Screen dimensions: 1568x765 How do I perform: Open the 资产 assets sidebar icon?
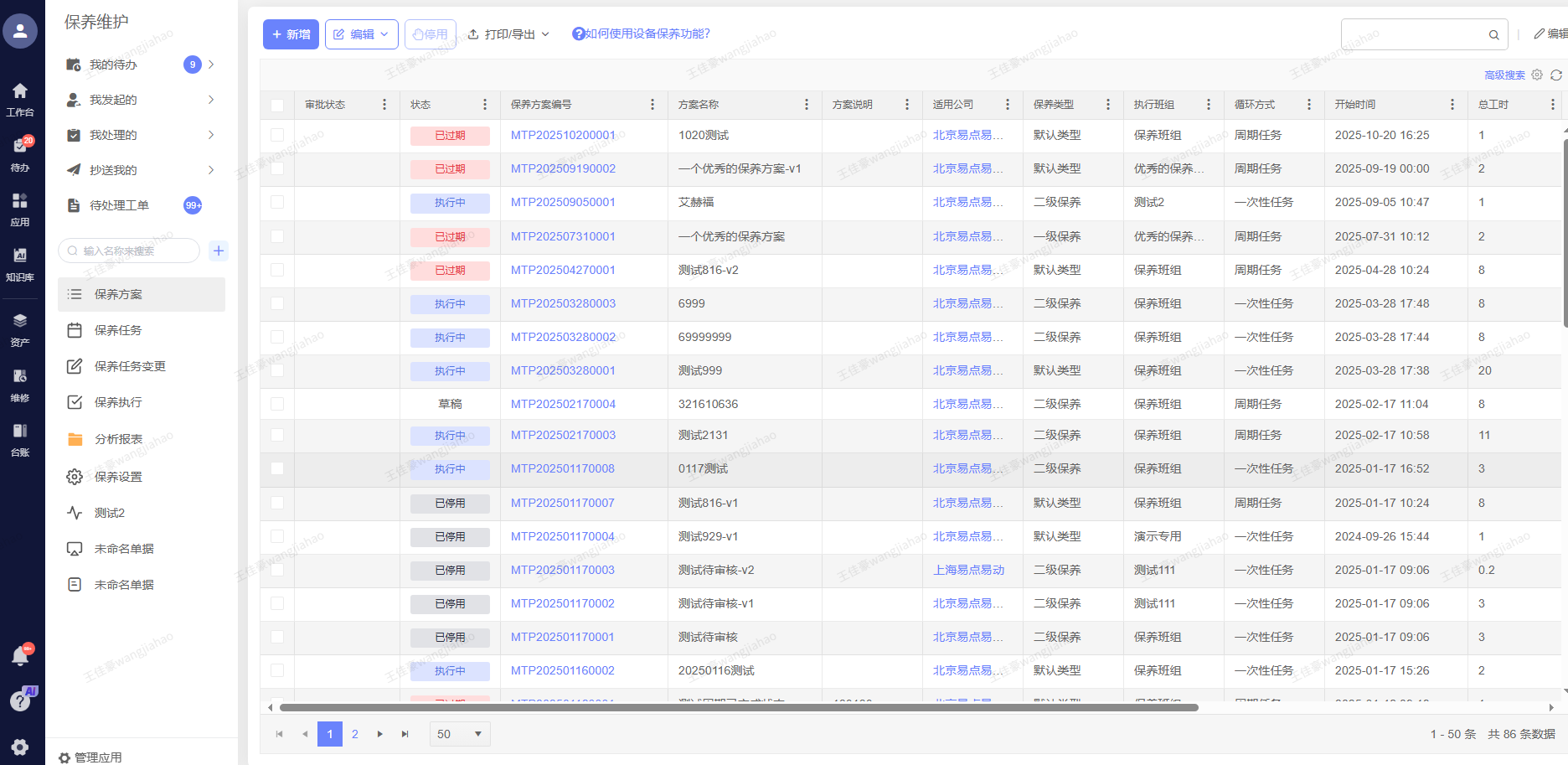20,328
